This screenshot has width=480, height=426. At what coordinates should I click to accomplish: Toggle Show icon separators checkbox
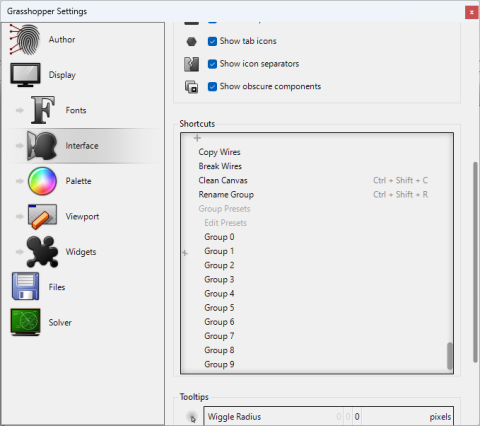[212, 64]
